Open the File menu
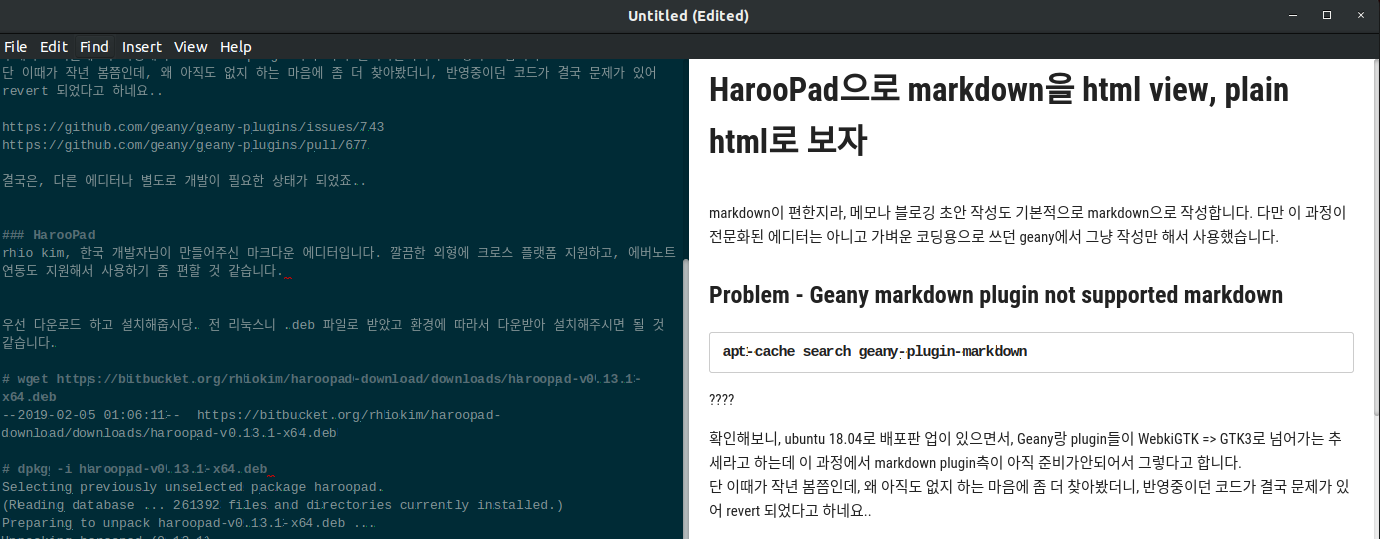 coord(15,47)
